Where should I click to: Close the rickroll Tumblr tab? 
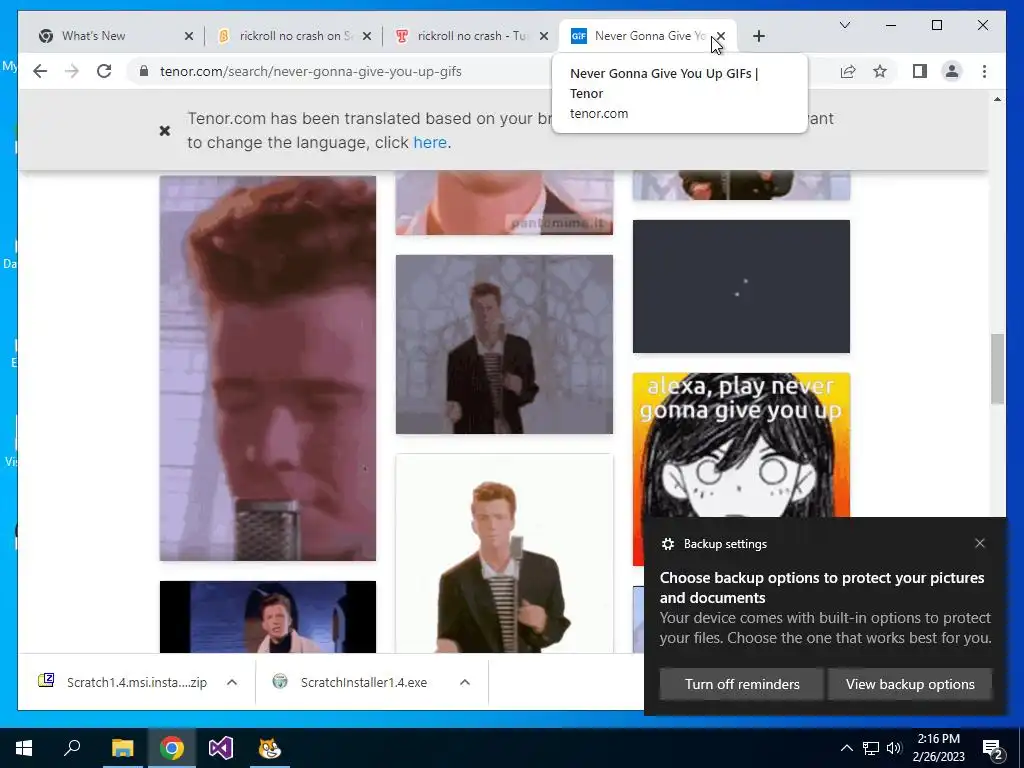tap(544, 36)
